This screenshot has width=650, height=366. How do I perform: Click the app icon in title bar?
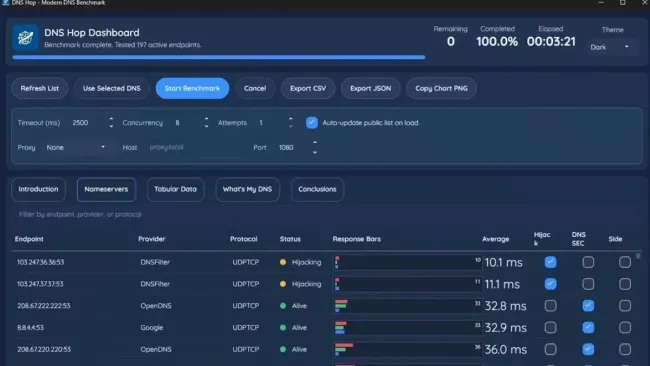tap(5, 2)
